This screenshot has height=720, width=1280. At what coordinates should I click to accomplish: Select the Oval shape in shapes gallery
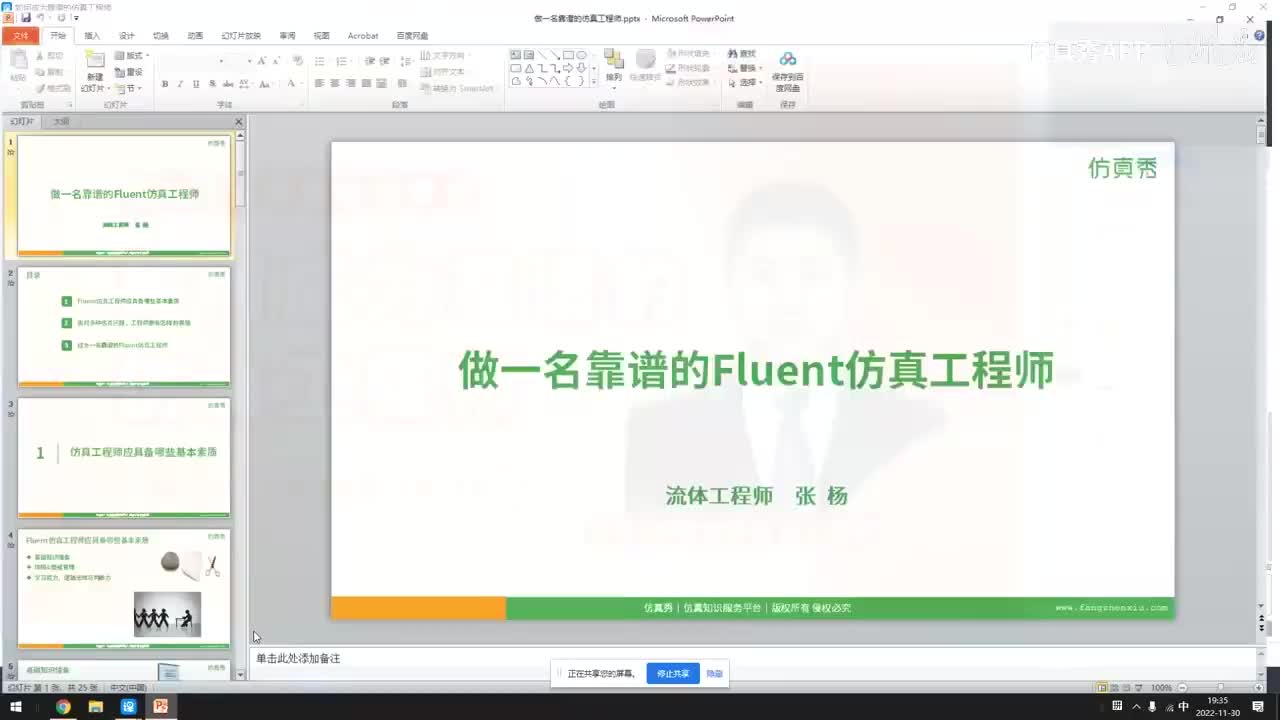coord(581,55)
